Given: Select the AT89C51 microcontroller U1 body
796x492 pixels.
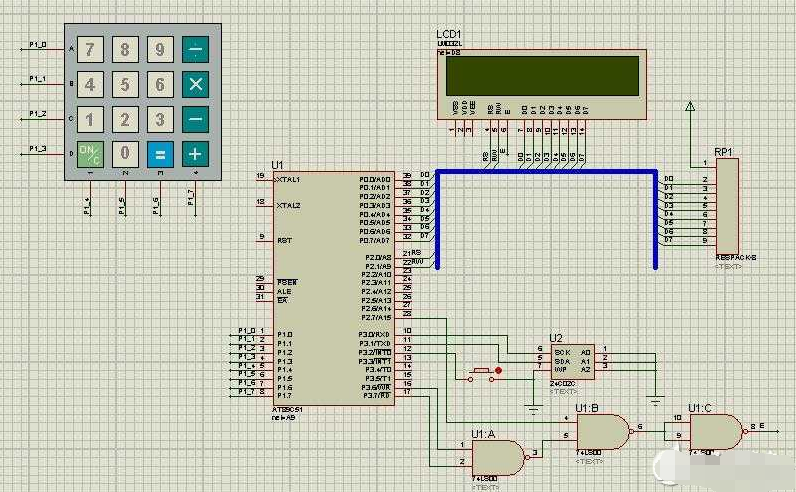Looking at the screenshot, I should (x=334, y=288).
